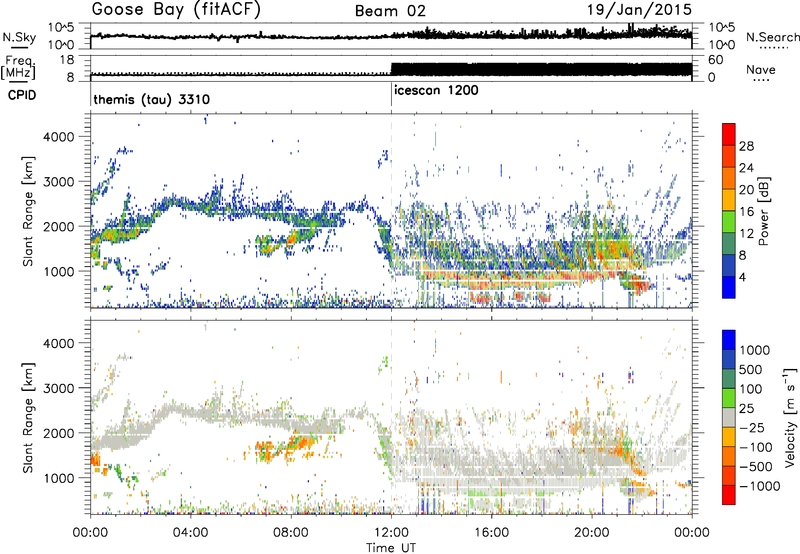The width and height of the screenshot is (800, 554).
Task: Select the "12" power colorbar tick
Action: pyautogui.click(x=746, y=234)
